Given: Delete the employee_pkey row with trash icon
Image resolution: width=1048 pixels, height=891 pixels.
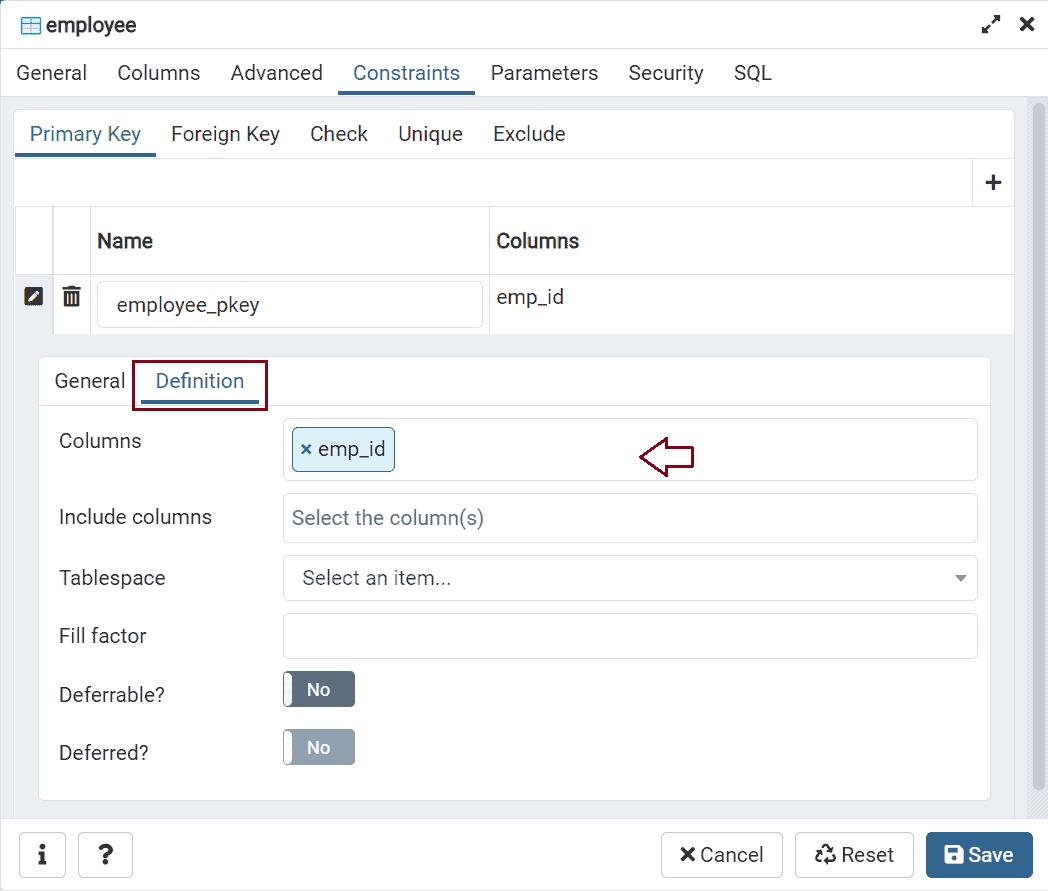Looking at the screenshot, I should (x=72, y=296).
